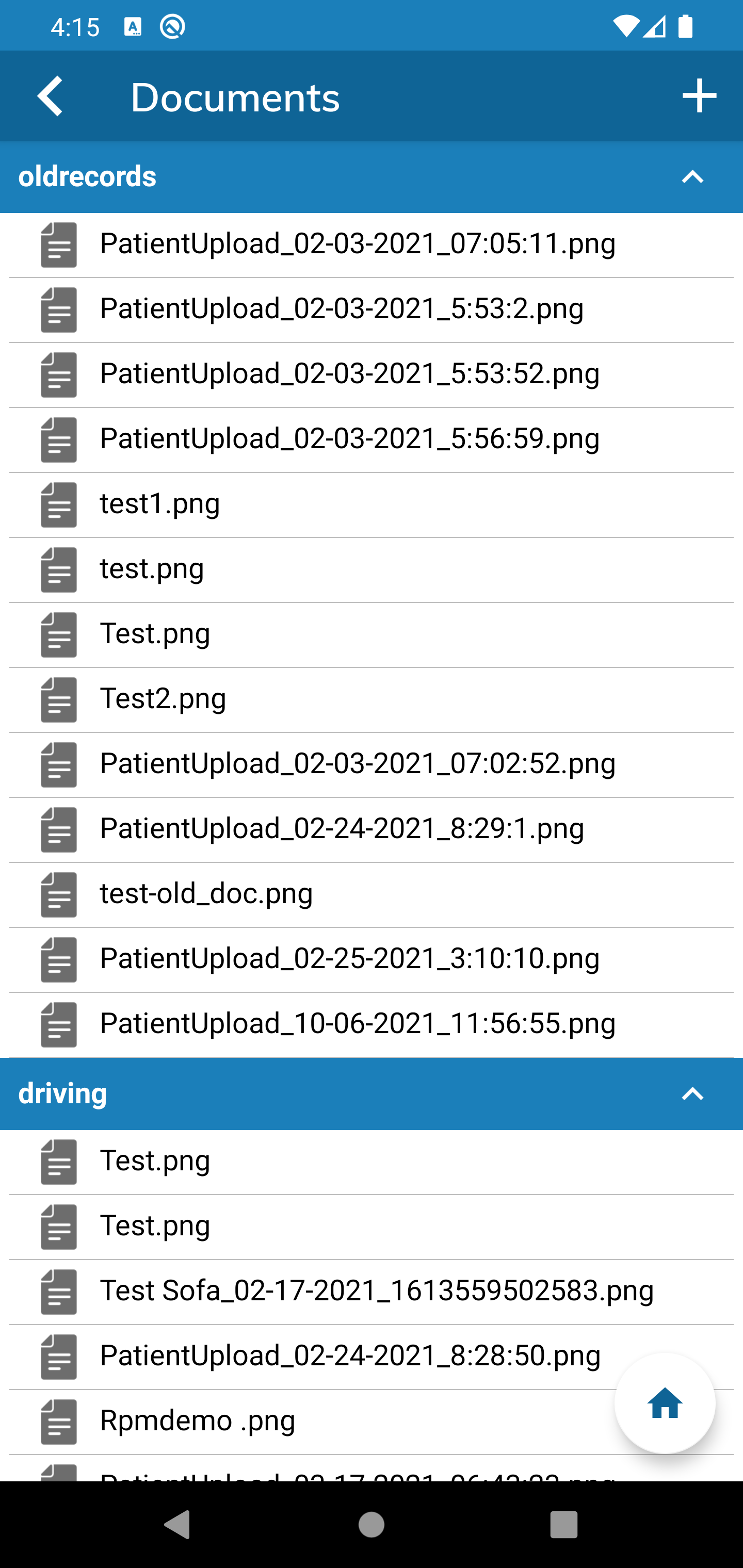Tap Android back navigation triangle
The height and width of the screenshot is (1568, 743).
178,1524
